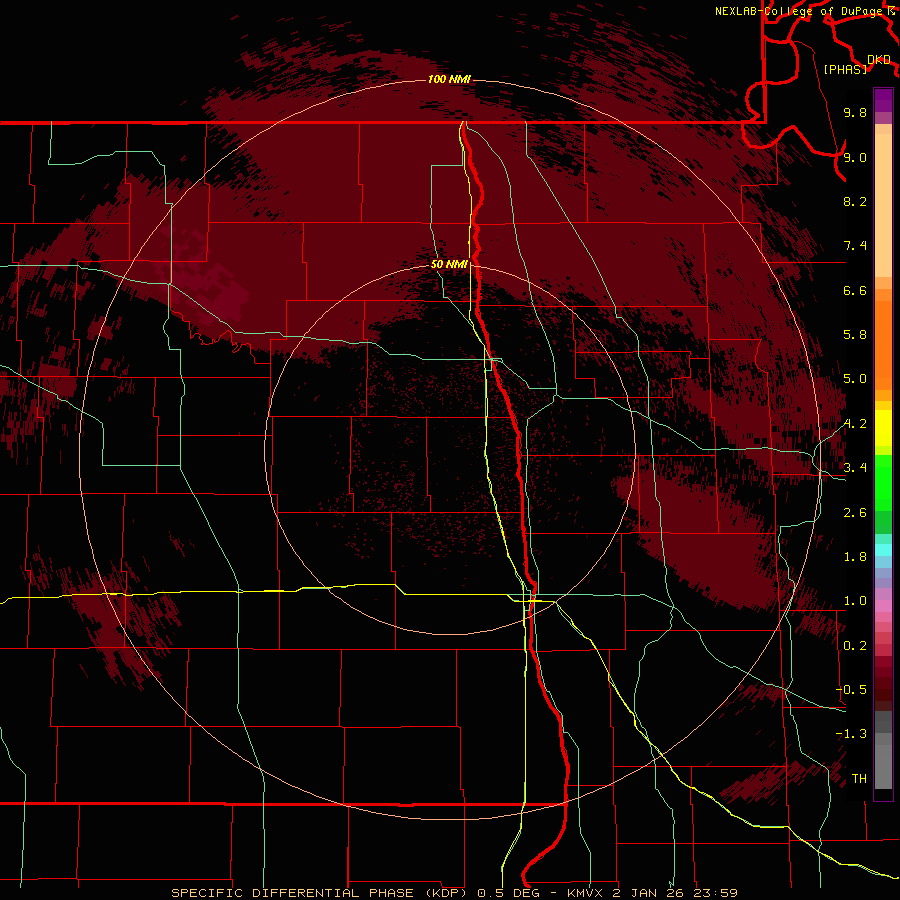Click the 9.0 value on color scale
The image size is (900, 900).
pos(855,157)
